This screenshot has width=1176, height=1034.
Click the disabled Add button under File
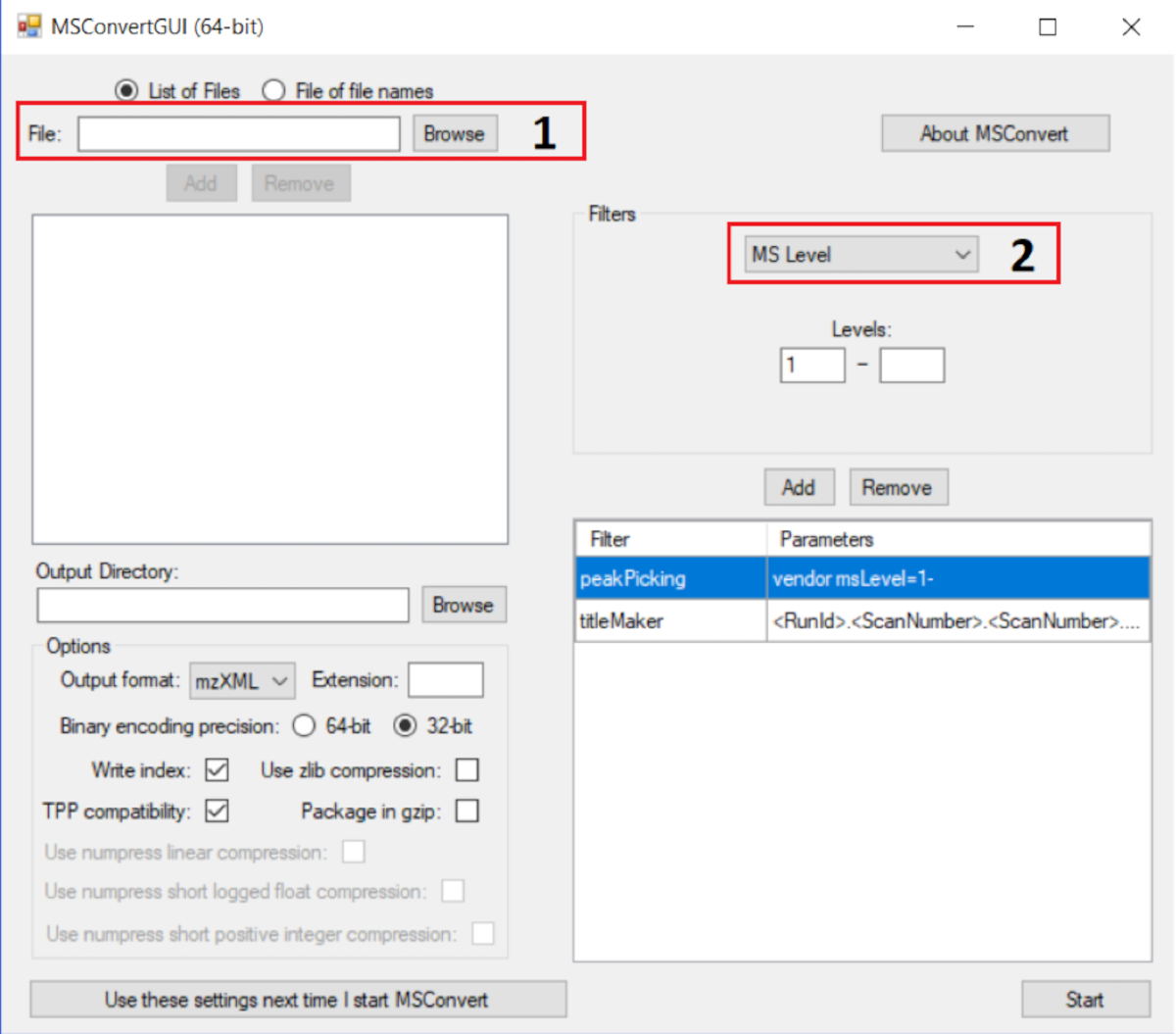(201, 183)
